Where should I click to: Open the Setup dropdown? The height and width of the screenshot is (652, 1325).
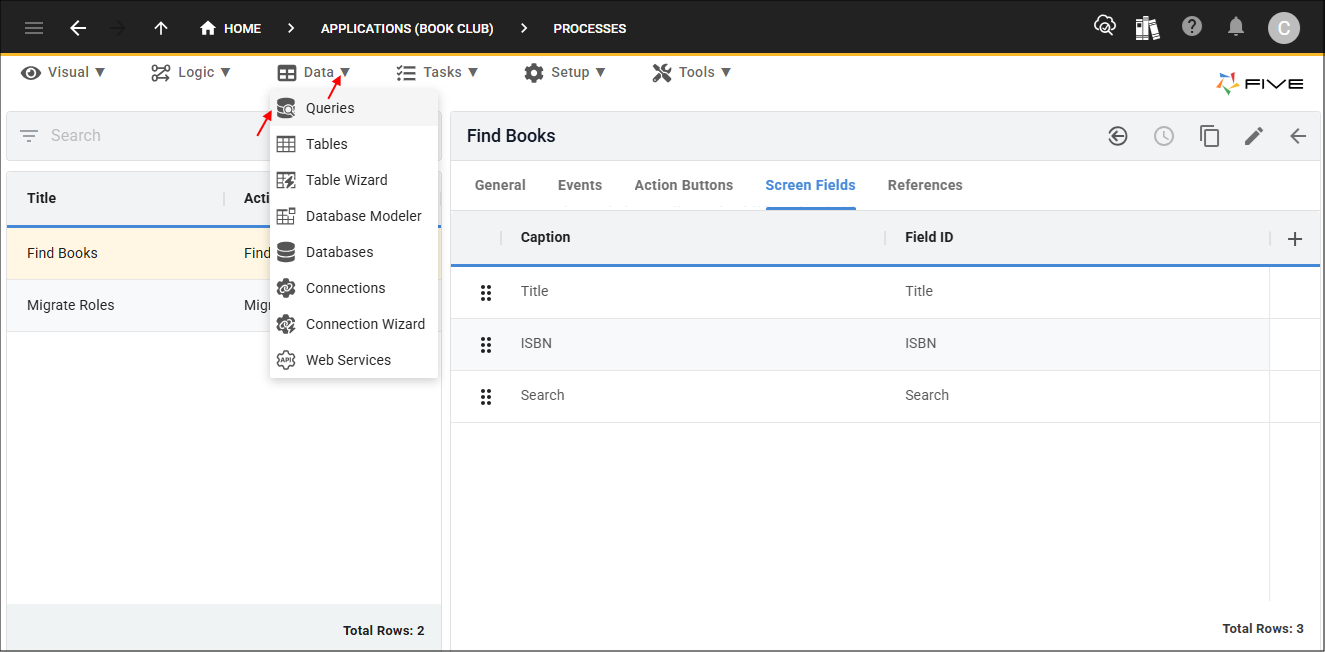[565, 71]
